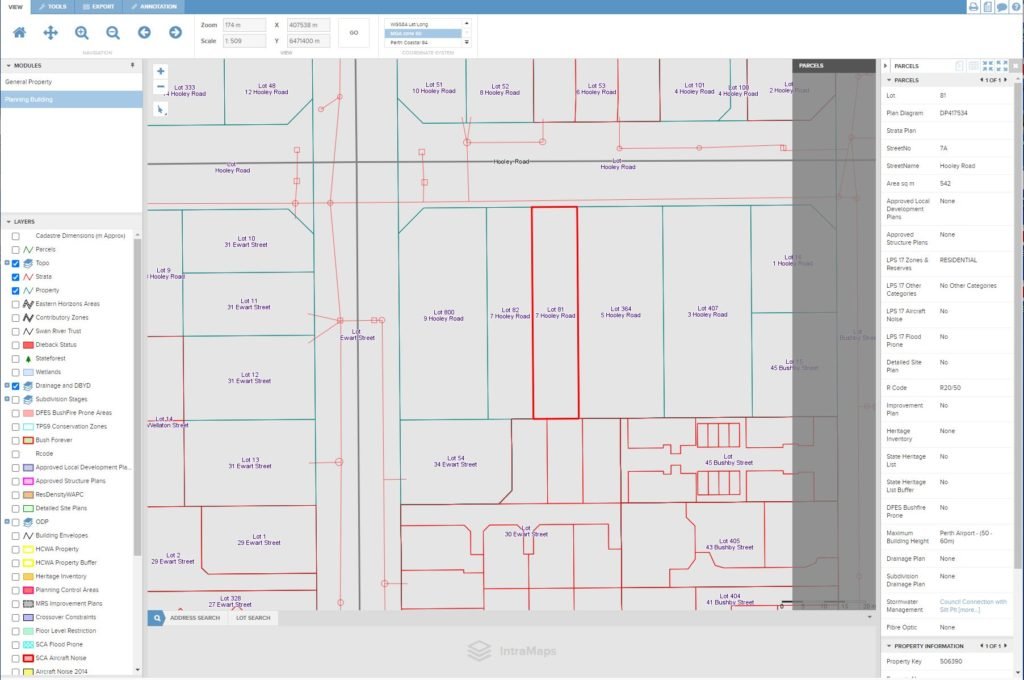The height and width of the screenshot is (680, 1024).
Task: Disable the Drainage and DBYD layer
Action: pos(16,387)
